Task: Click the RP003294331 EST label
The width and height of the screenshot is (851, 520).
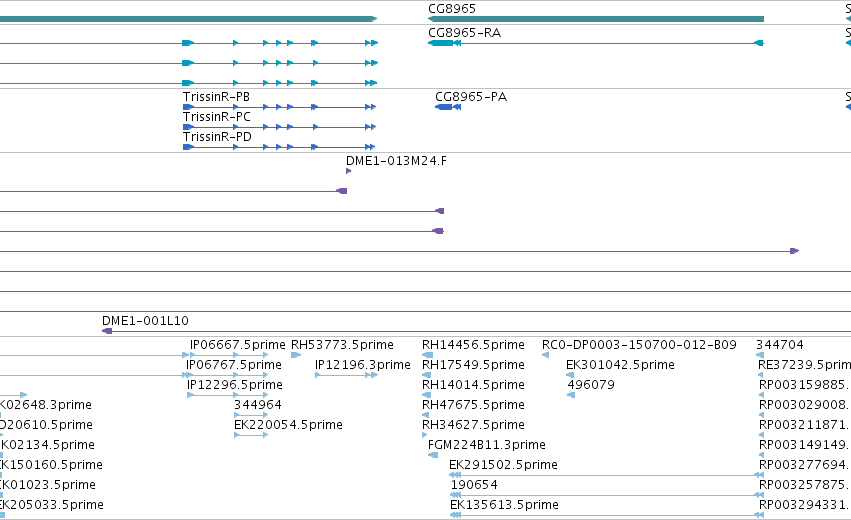Action: 804,505
